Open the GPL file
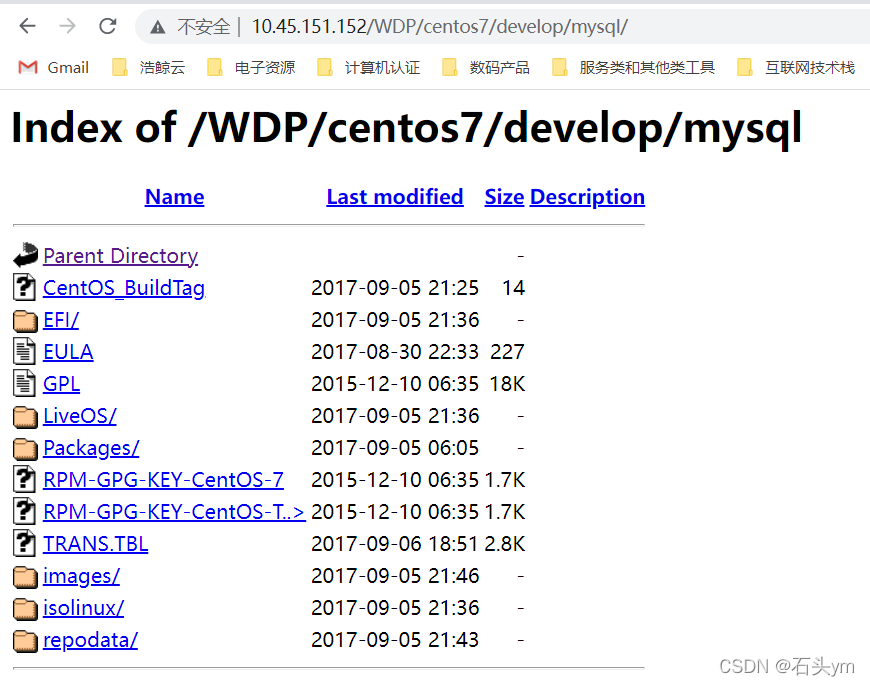870x686 pixels. click(62, 384)
